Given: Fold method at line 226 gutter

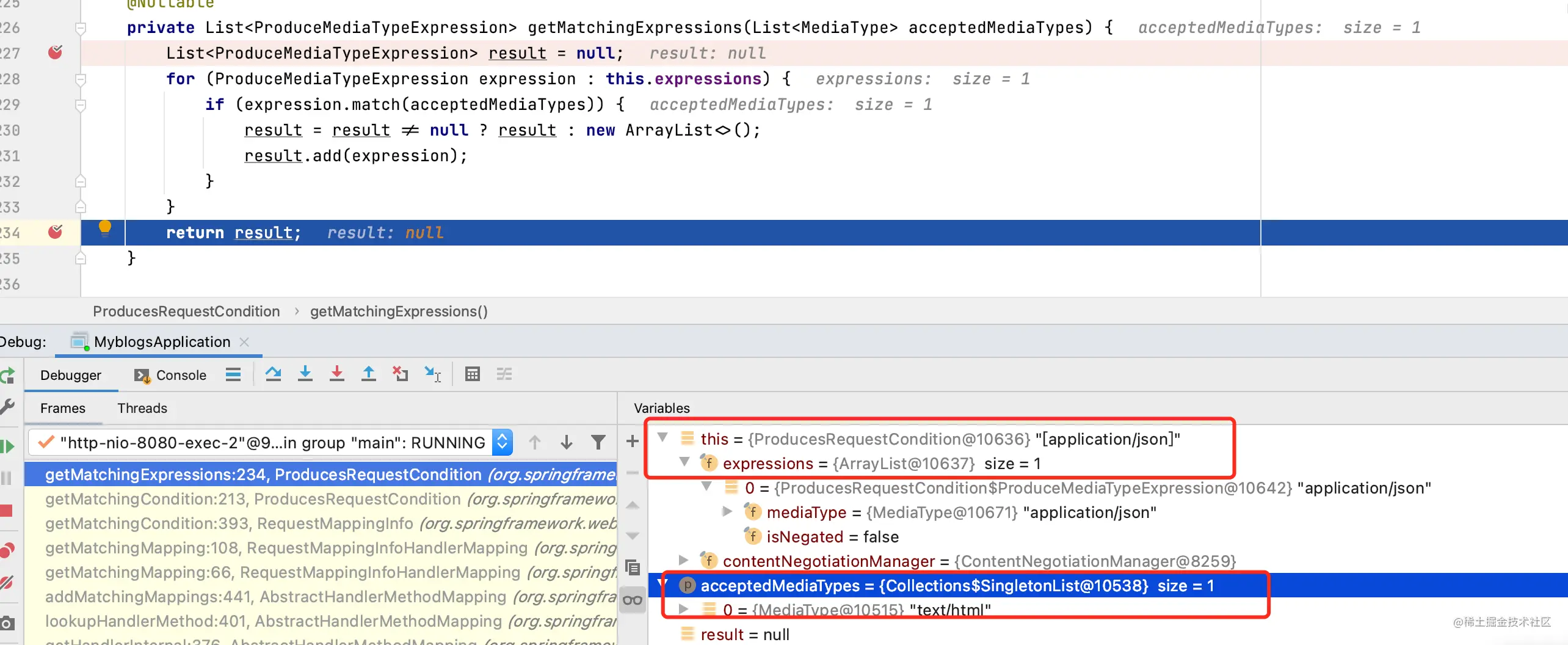Looking at the screenshot, I should click(80, 27).
